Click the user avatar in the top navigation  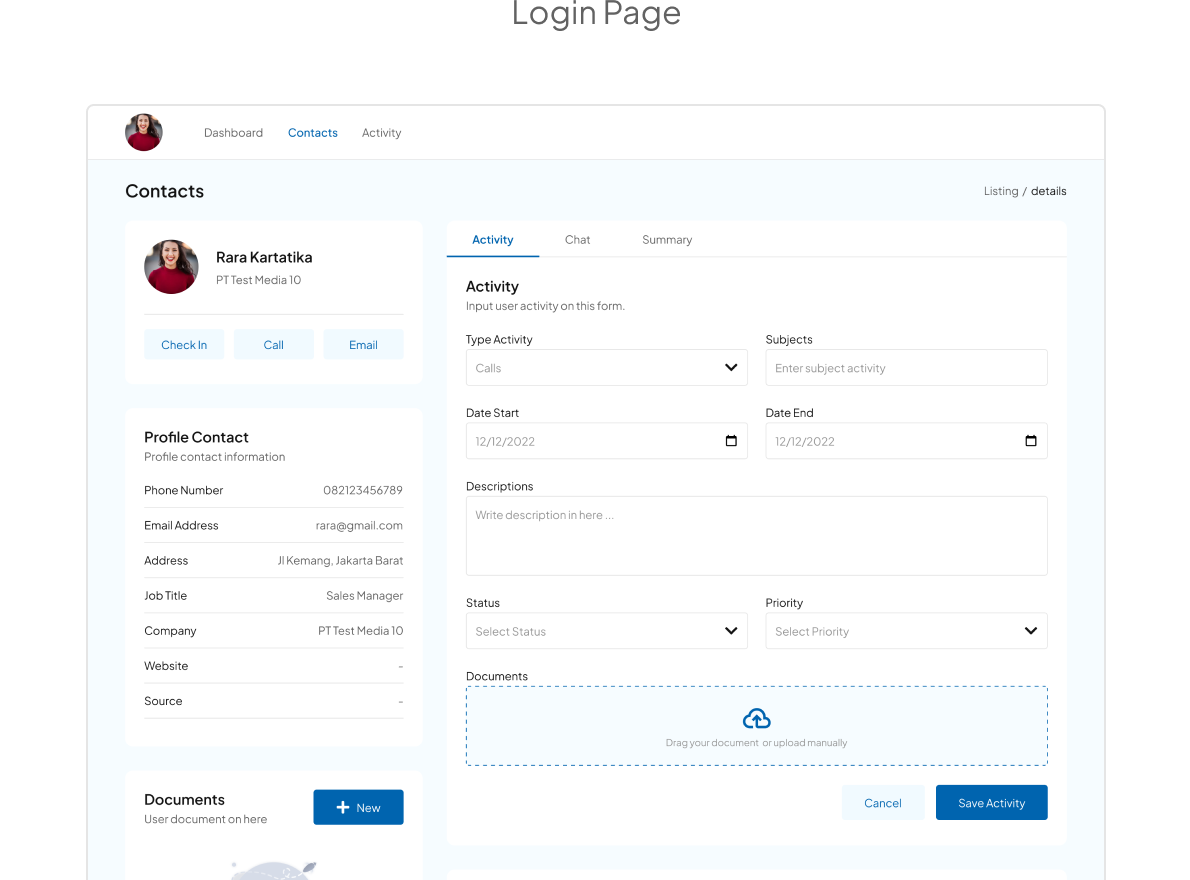point(144,133)
